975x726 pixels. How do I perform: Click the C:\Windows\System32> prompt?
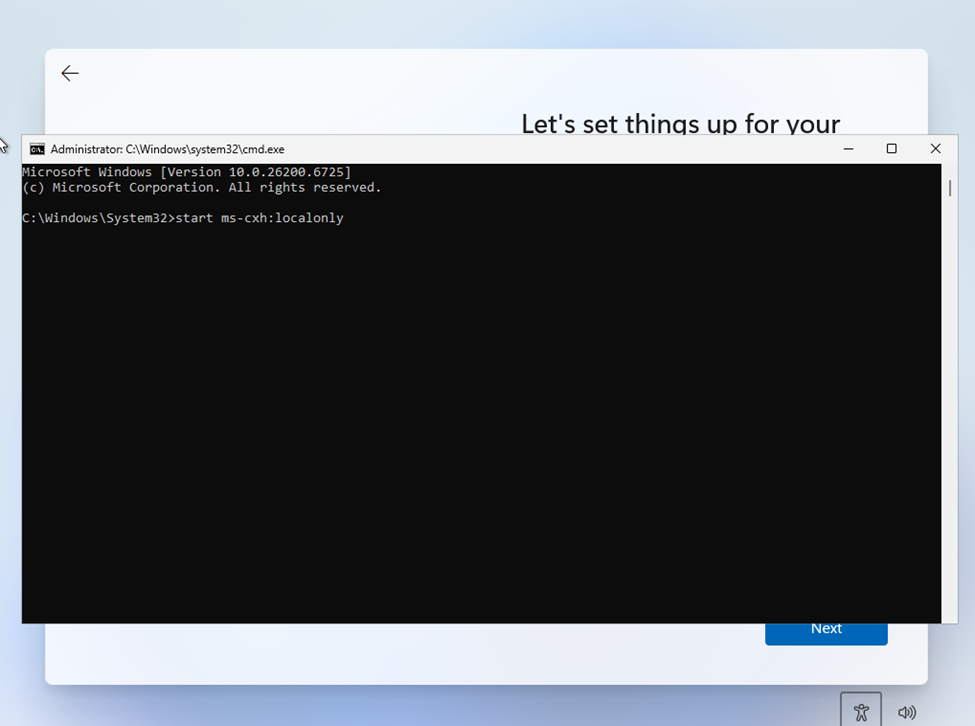pyautogui.click(x=97, y=218)
